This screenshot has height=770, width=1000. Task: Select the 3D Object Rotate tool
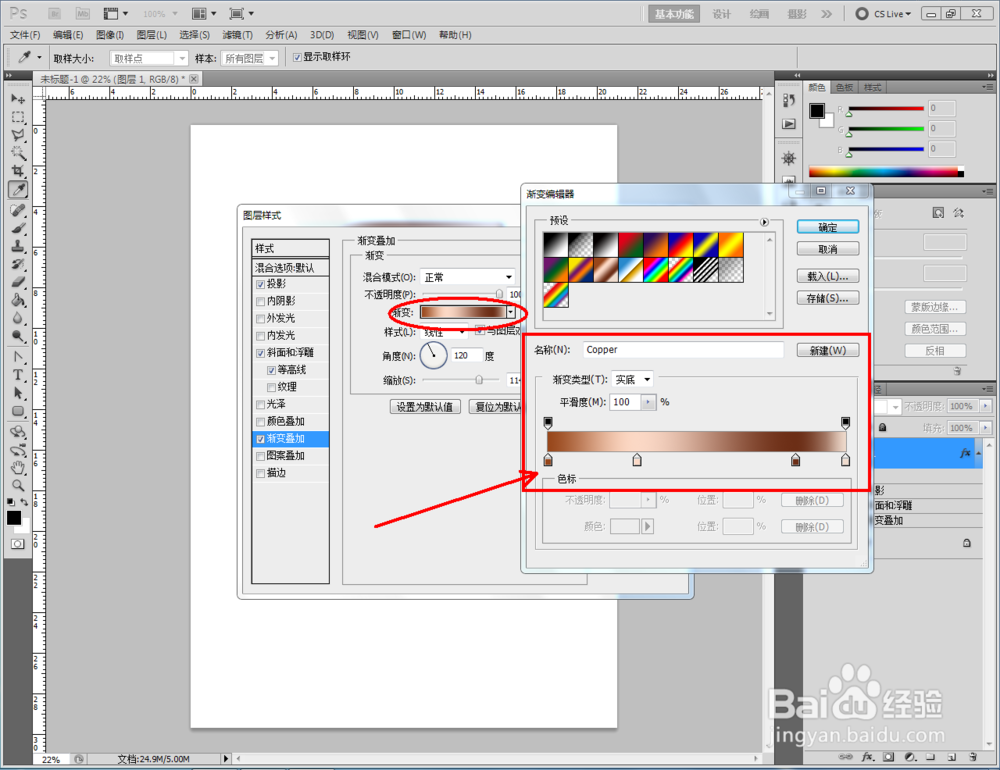click(18, 432)
